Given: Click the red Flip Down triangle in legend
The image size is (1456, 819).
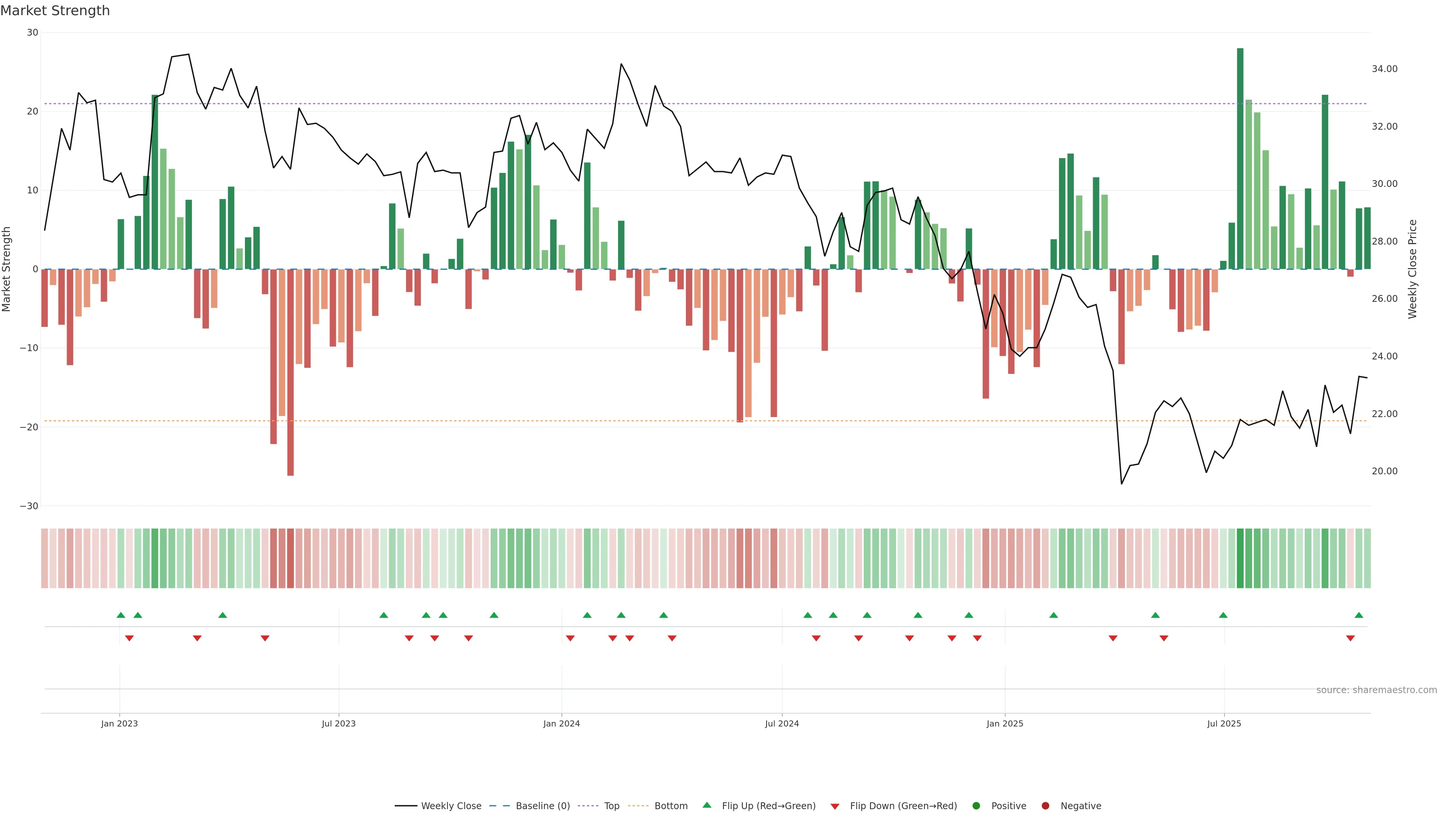Looking at the screenshot, I should tap(835, 806).
